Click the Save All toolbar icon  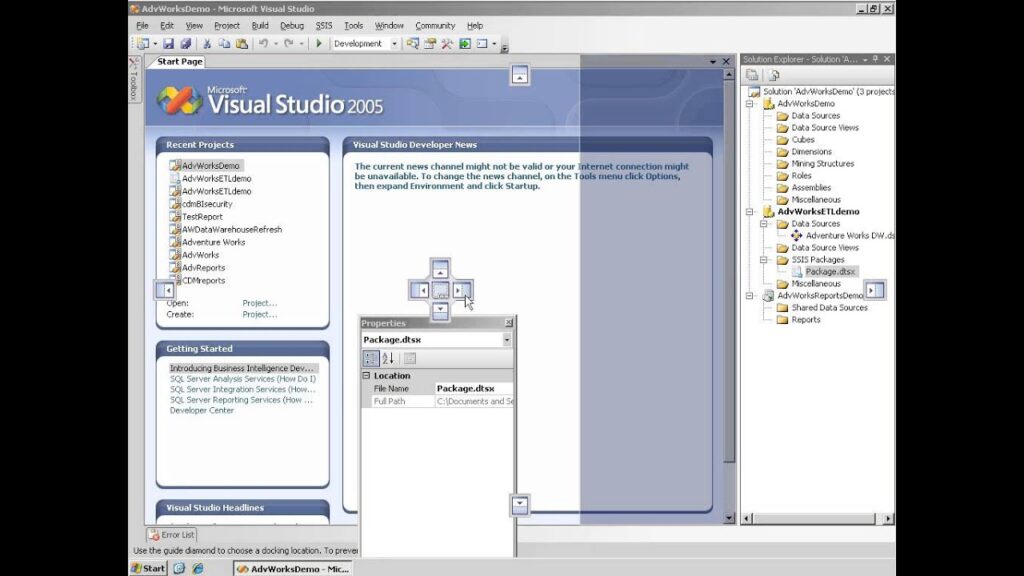tap(184, 43)
